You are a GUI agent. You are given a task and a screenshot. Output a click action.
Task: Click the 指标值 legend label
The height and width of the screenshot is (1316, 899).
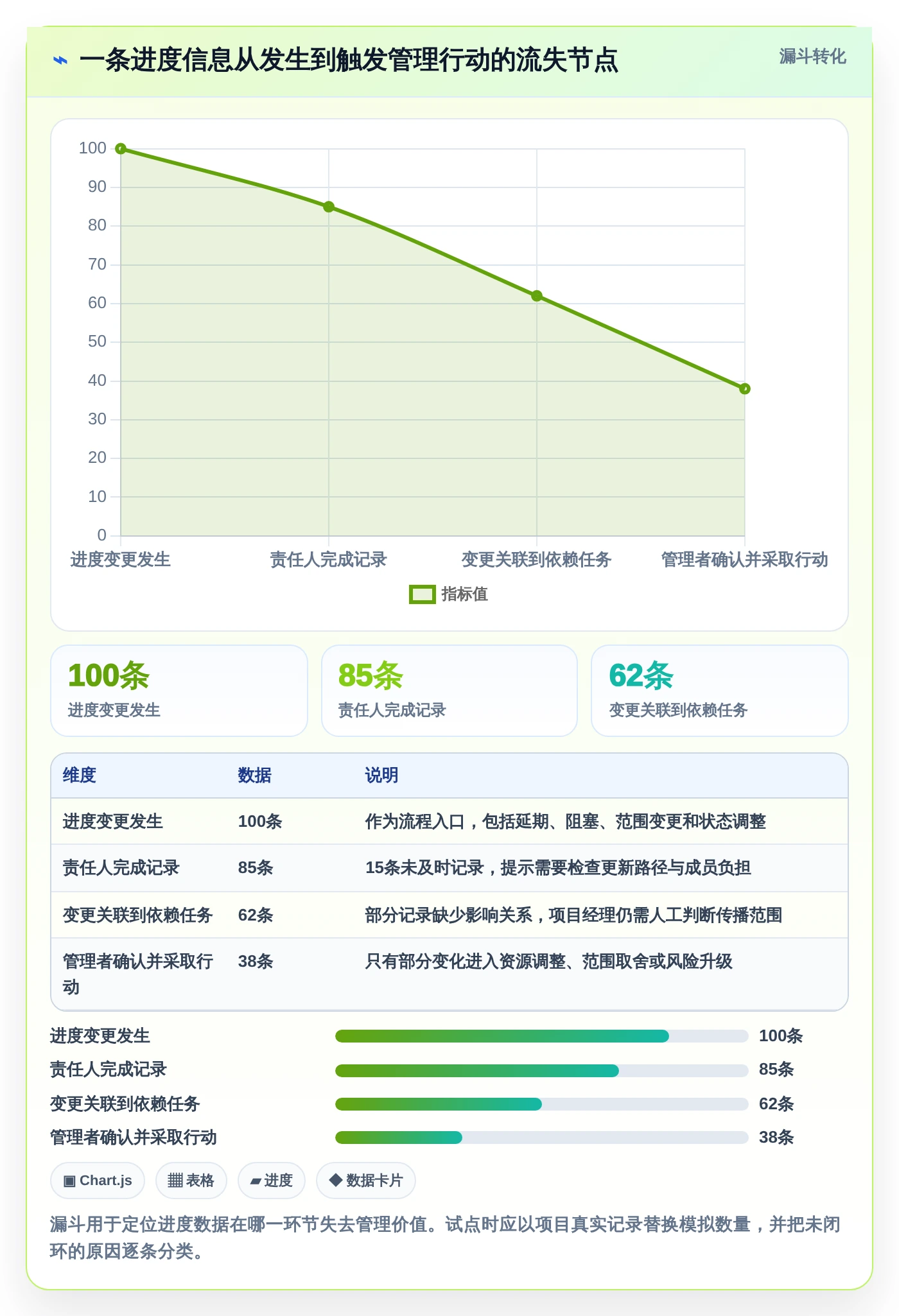[464, 594]
